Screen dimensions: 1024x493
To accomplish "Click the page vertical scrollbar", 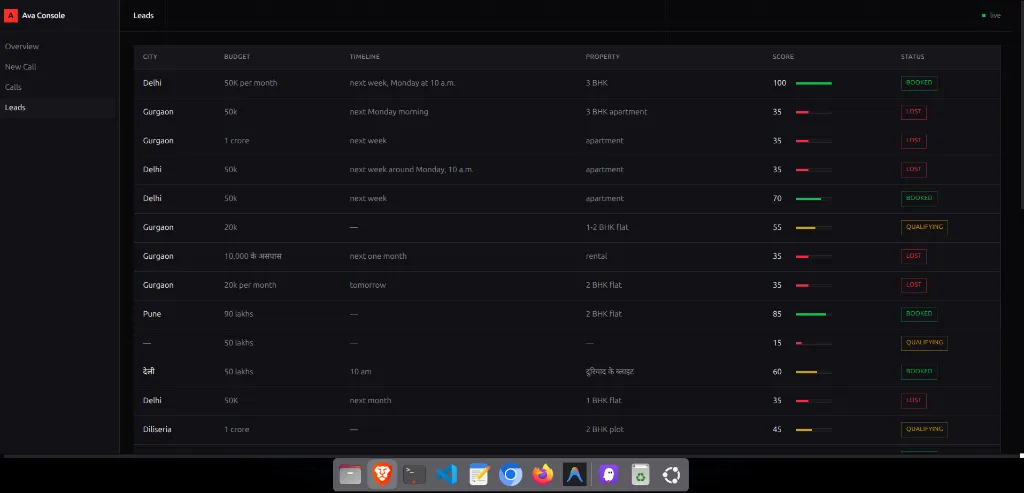I will tap(1021, 104).
